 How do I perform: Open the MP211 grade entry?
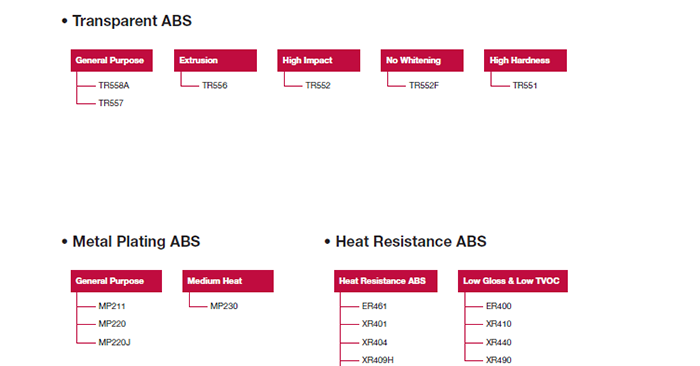point(112,306)
